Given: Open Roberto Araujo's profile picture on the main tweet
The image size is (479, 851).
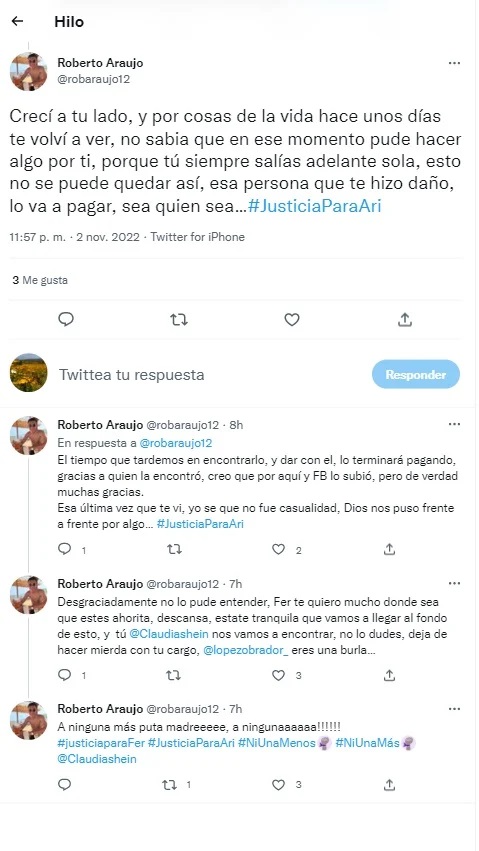Looking at the screenshot, I should coord(29,72).
